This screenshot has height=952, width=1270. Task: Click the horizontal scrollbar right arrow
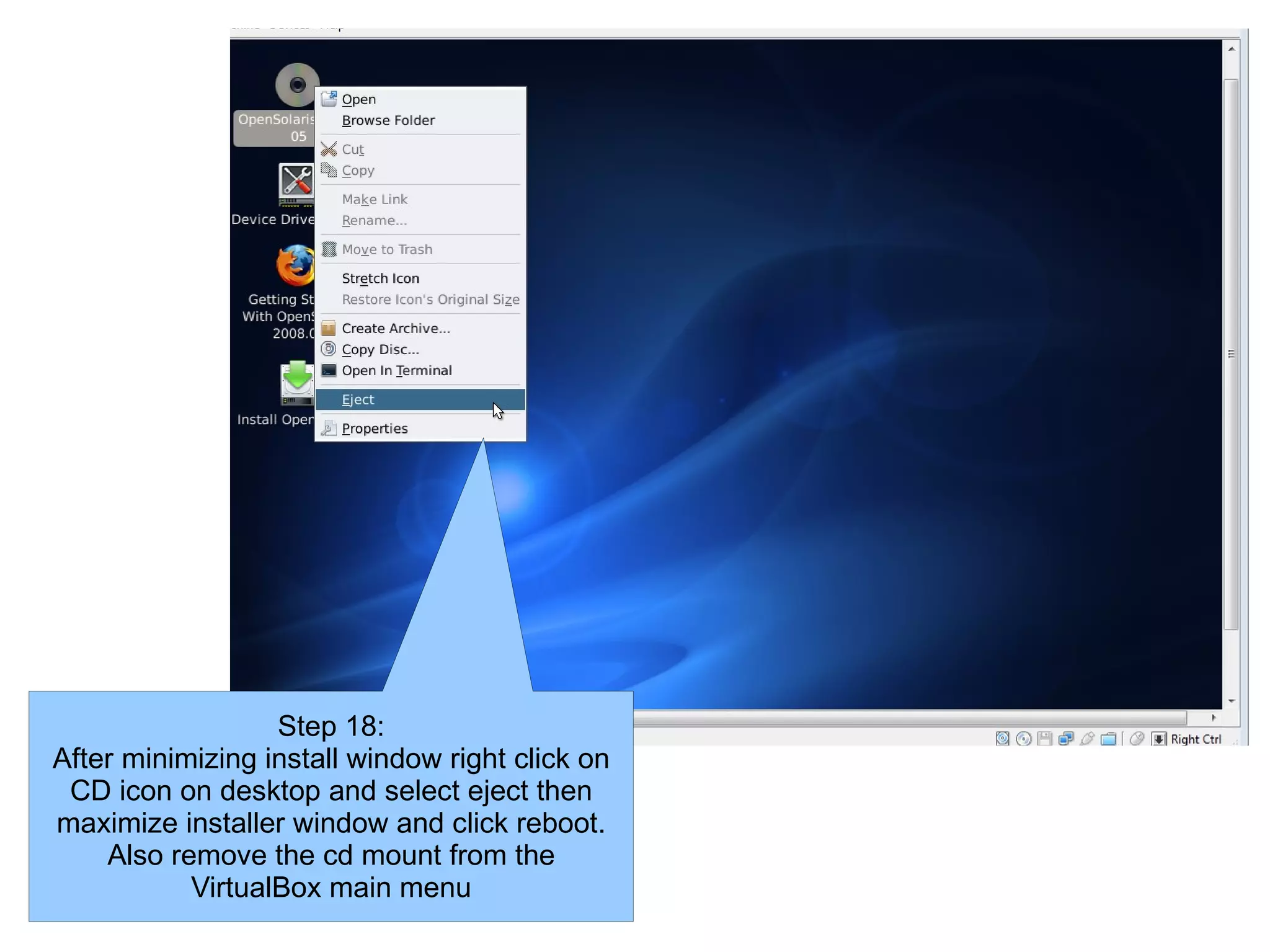tap(1214, 718)
